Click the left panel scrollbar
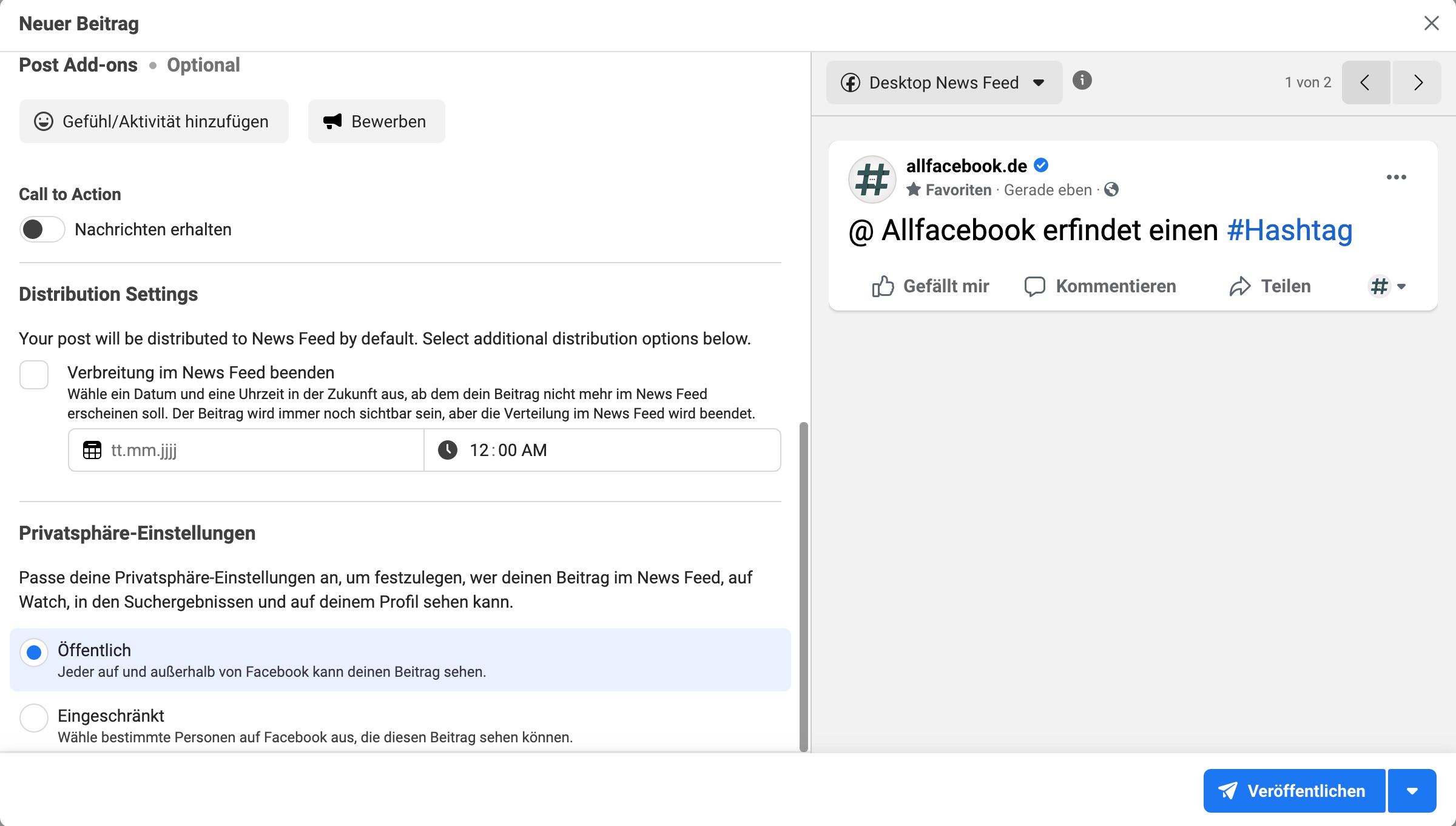 coord(804,586)
